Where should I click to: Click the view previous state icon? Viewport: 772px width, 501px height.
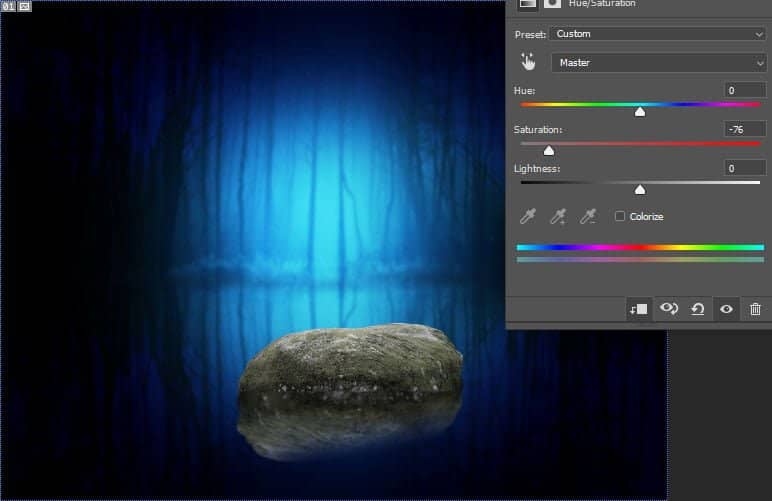[x=668, y=309]
